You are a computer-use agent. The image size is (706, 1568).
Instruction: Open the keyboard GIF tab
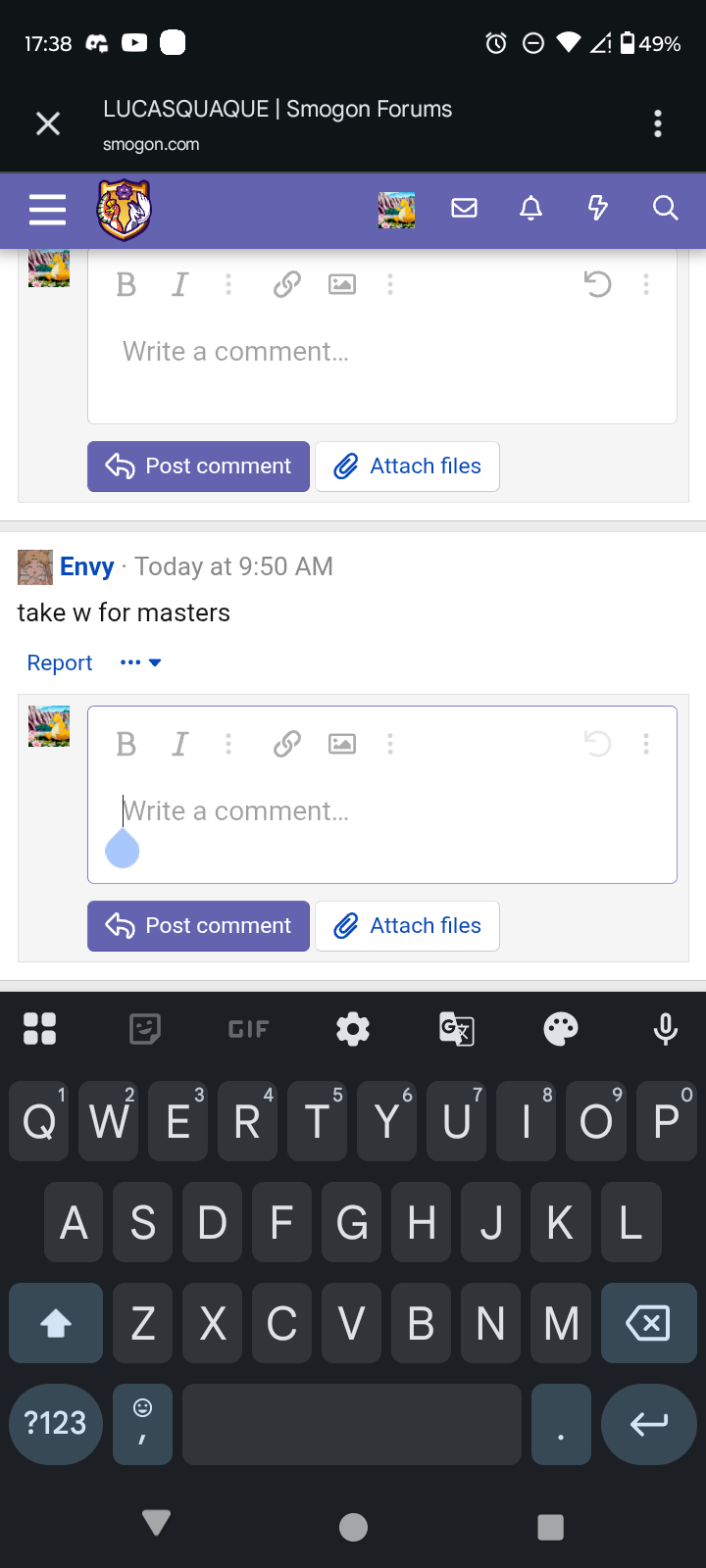click(248, 1029)
